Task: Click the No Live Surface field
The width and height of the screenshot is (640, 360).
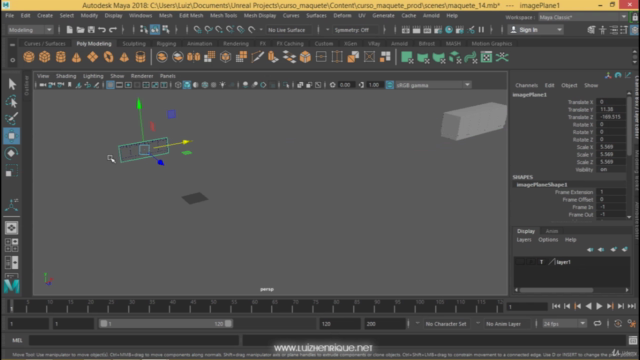Action: coord(287,30)
